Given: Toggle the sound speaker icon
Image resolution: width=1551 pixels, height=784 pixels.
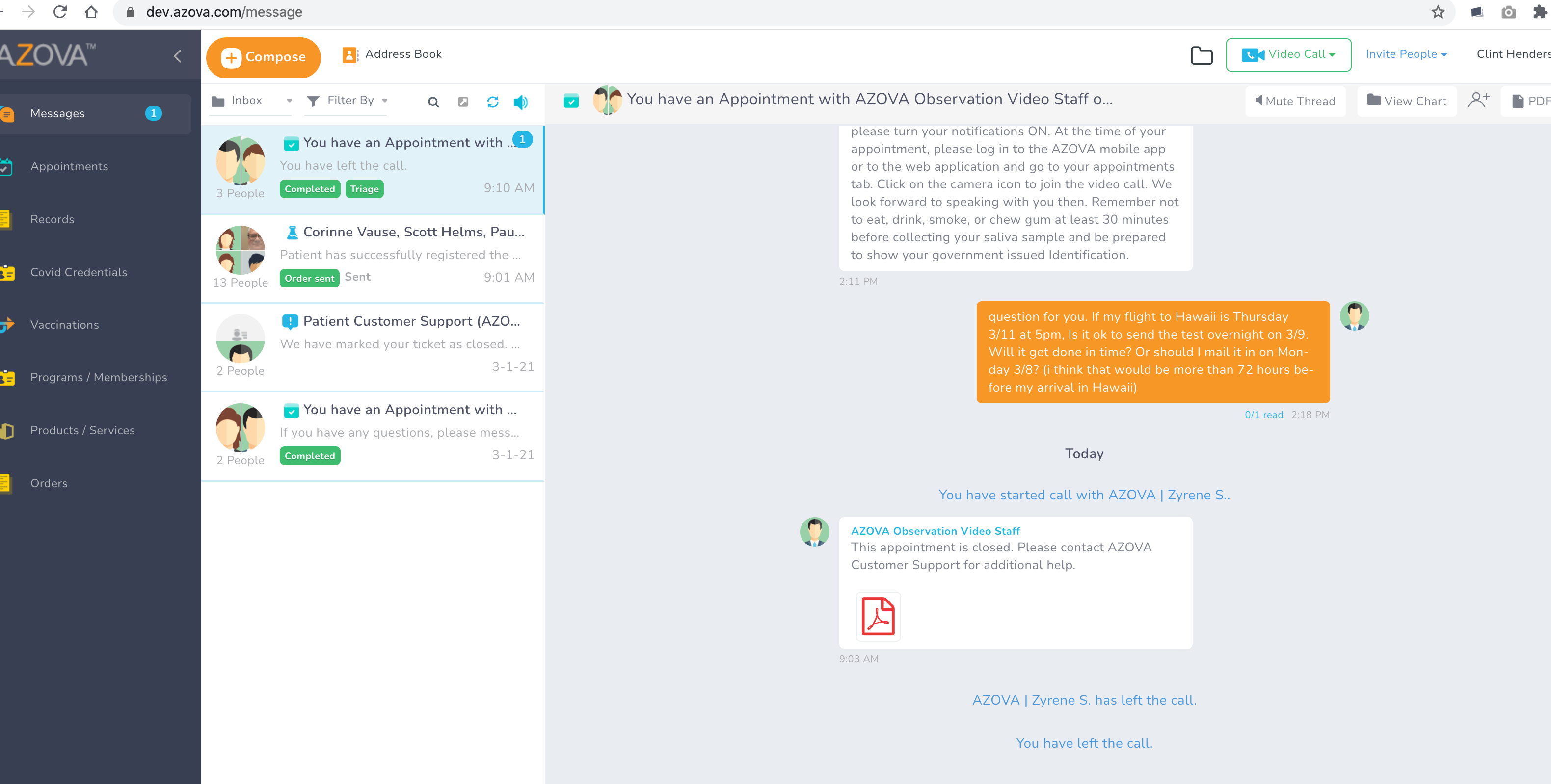Looking at the screenshot, I should (x=521, y=102).
